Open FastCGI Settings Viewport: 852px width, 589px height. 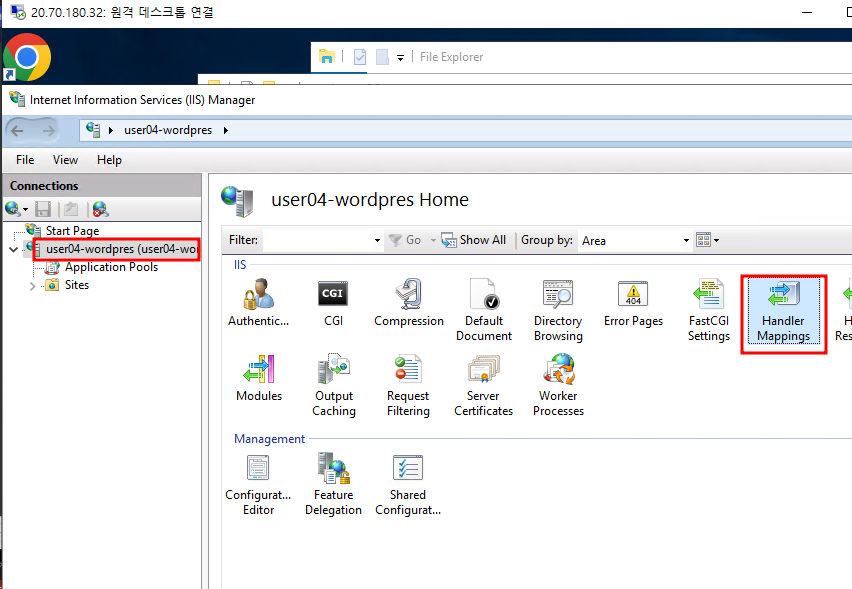[709, 310]
